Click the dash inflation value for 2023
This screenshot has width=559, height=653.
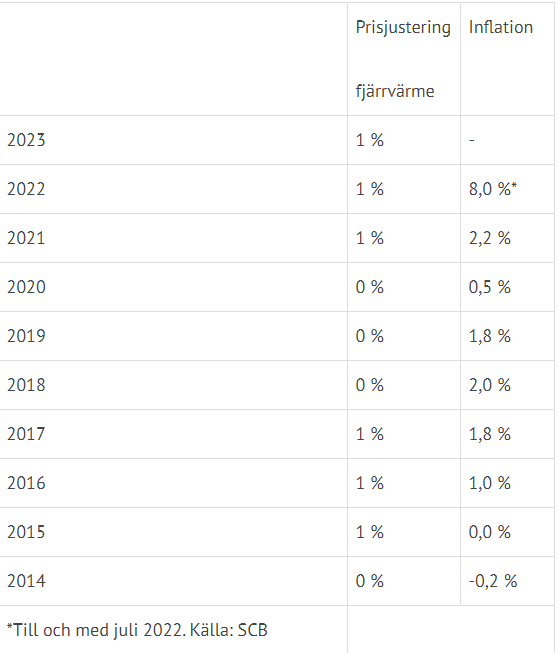(472, 140)
